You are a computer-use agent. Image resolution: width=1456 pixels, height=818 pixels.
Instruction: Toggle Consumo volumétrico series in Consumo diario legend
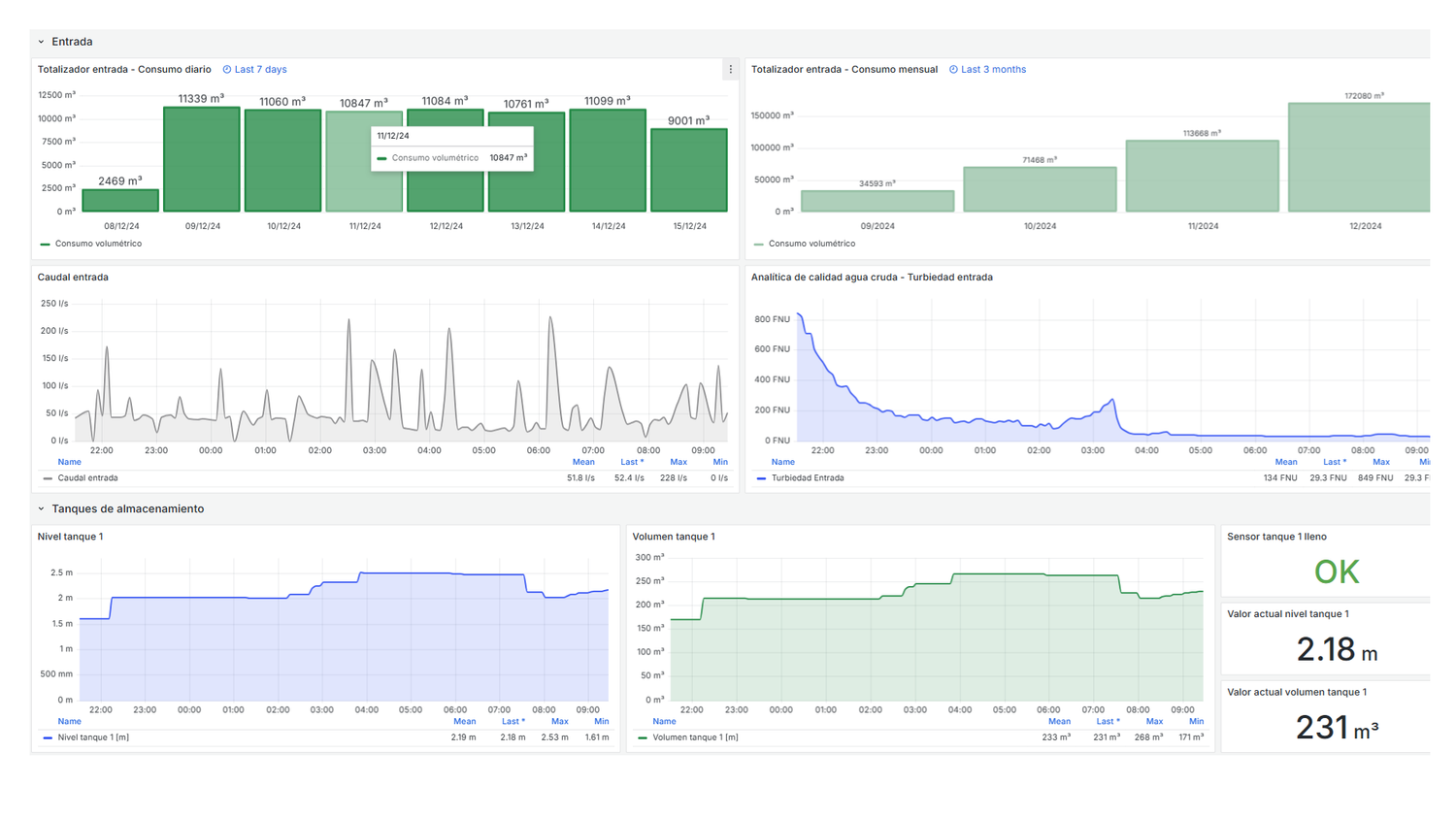point(98,244)
